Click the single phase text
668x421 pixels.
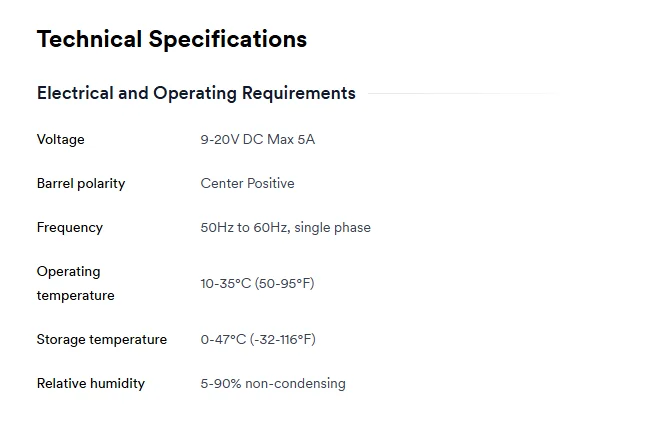(x=333, y=227)
